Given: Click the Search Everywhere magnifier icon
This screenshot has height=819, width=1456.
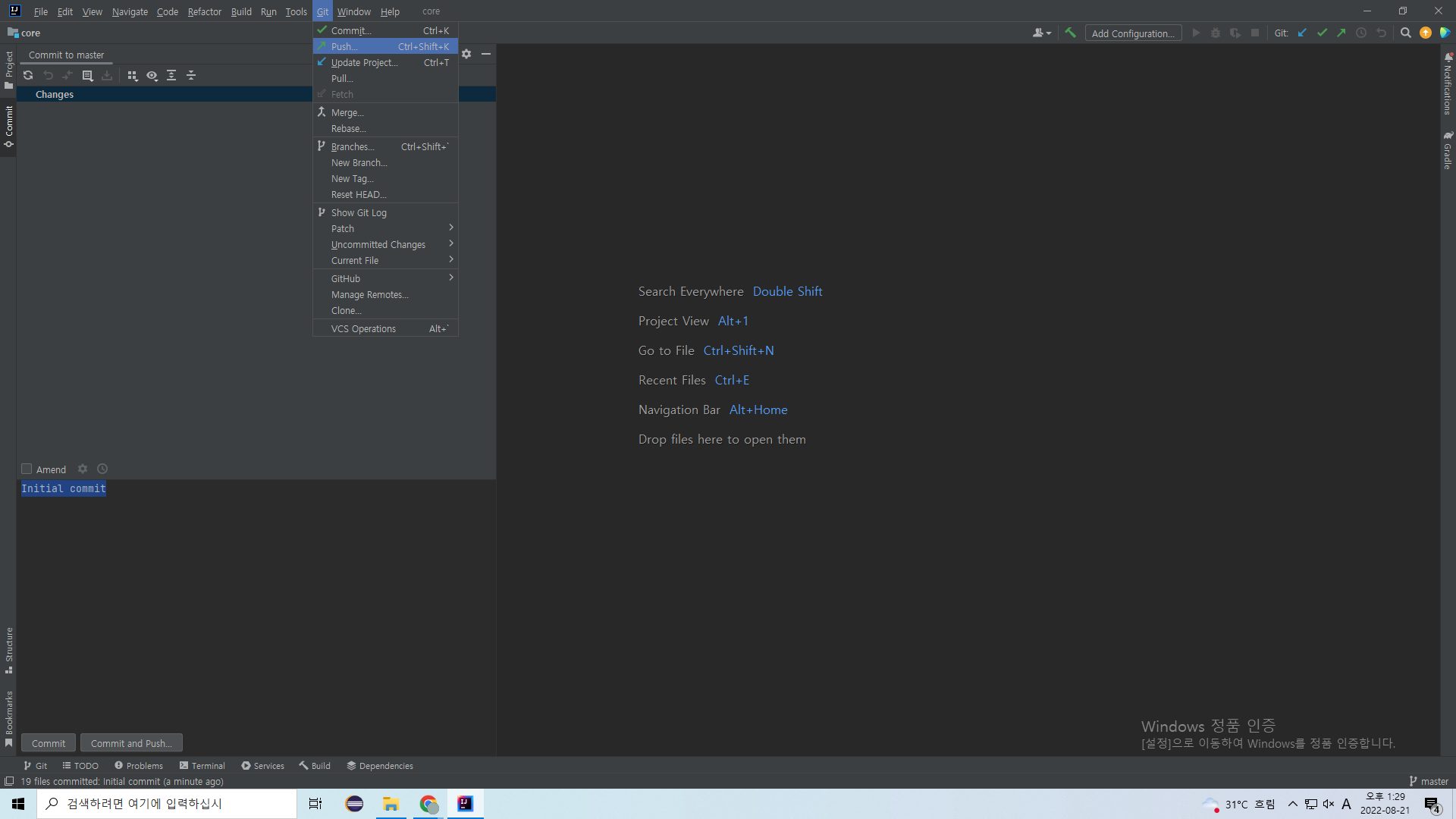Looking at the screenshot, I should tap(1405, 33).
